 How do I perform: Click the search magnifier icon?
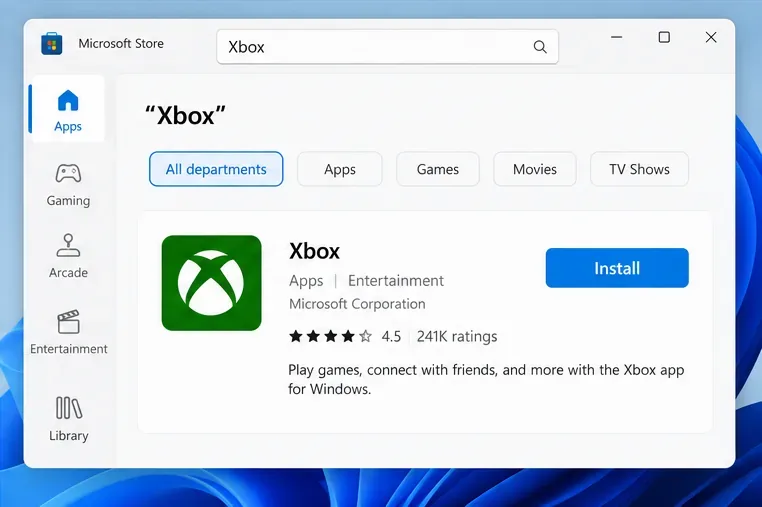click(540, 47)
